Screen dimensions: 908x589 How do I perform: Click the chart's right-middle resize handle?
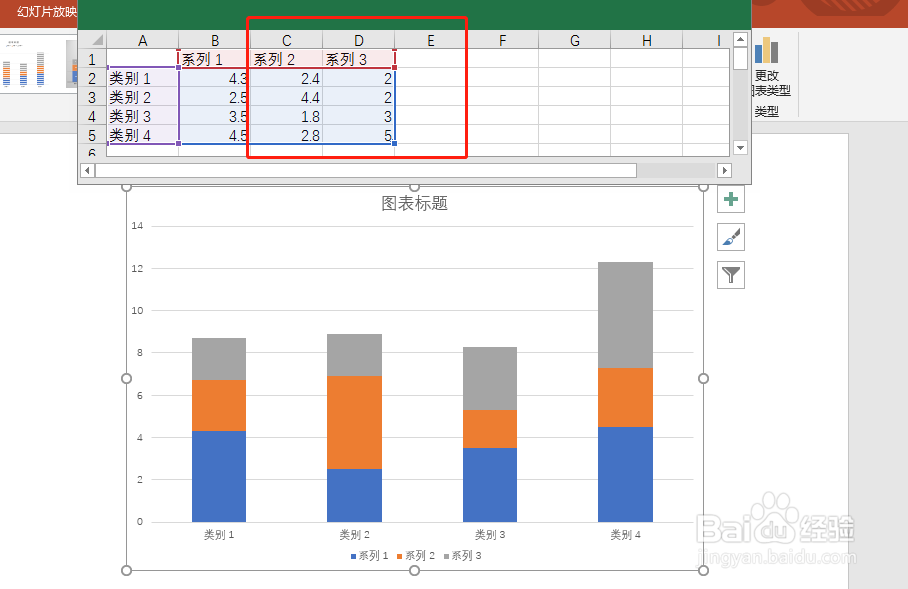[x=704, y=378]
